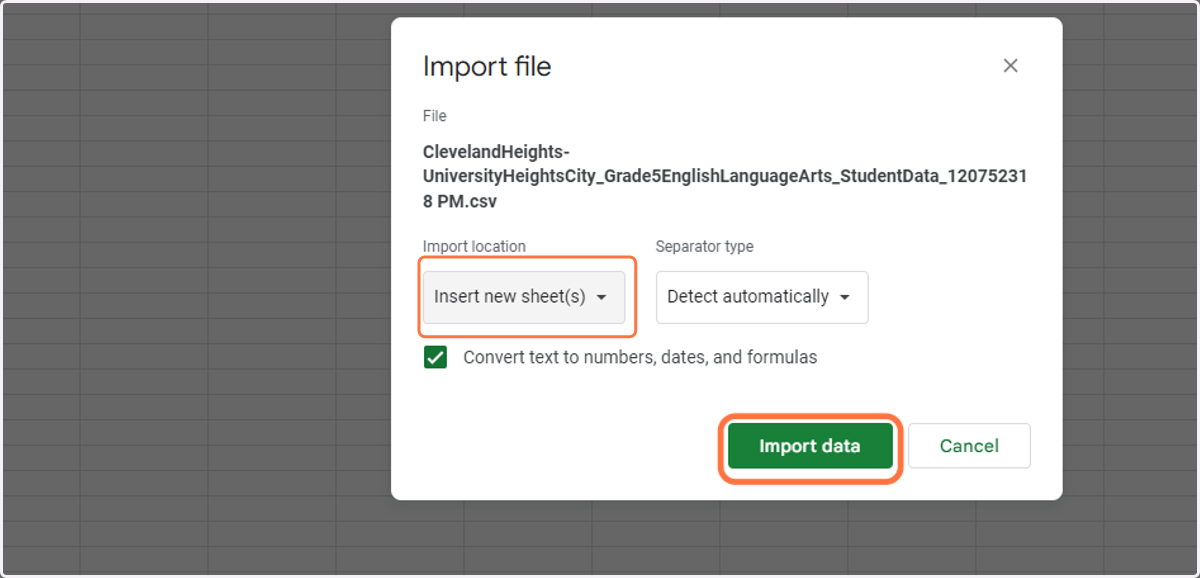The image size is (1200, 578).
Task: Open the Separator type dropdown
Action: 762,297
